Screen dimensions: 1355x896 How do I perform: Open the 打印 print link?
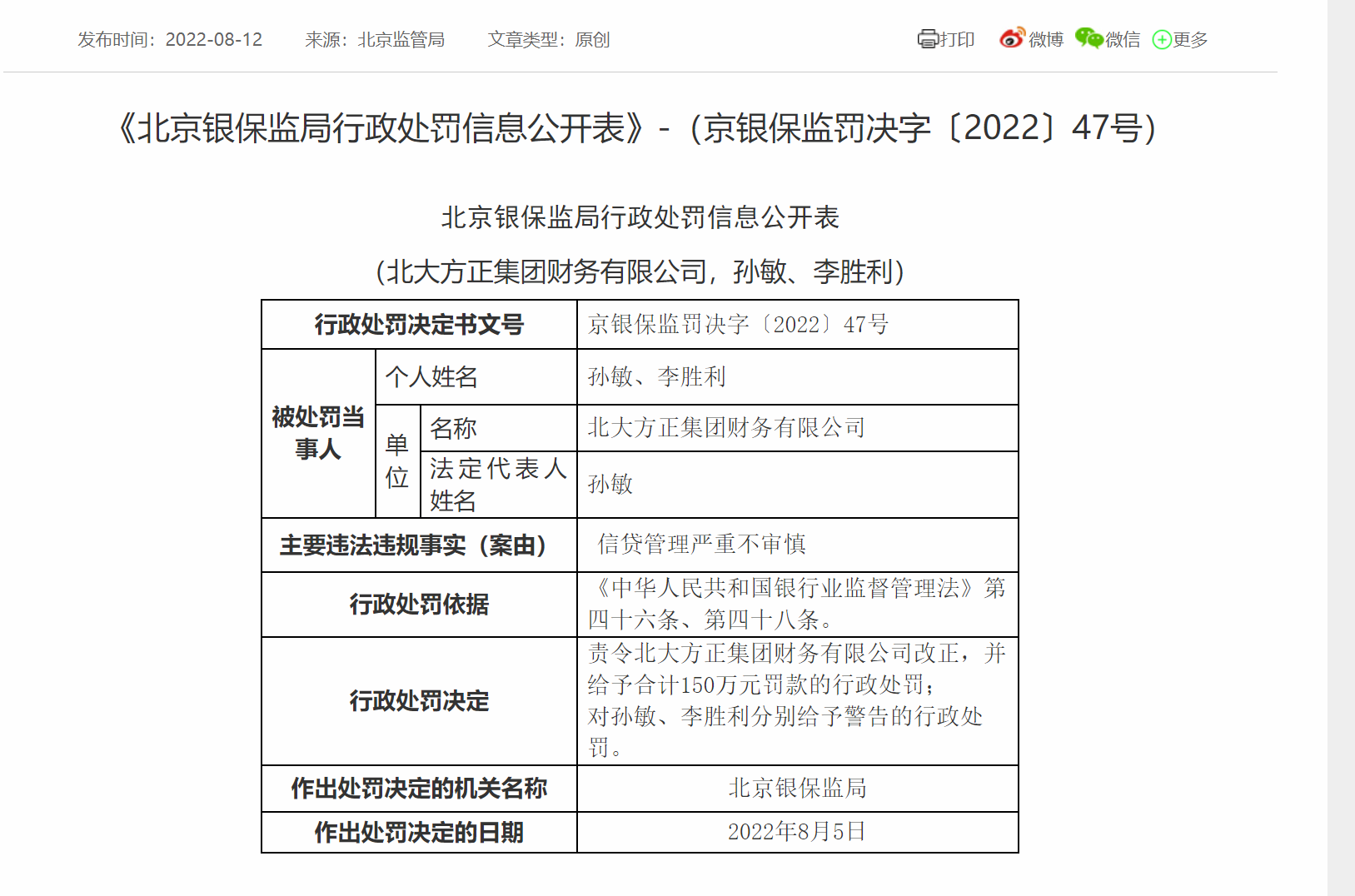tap(957, 40)
